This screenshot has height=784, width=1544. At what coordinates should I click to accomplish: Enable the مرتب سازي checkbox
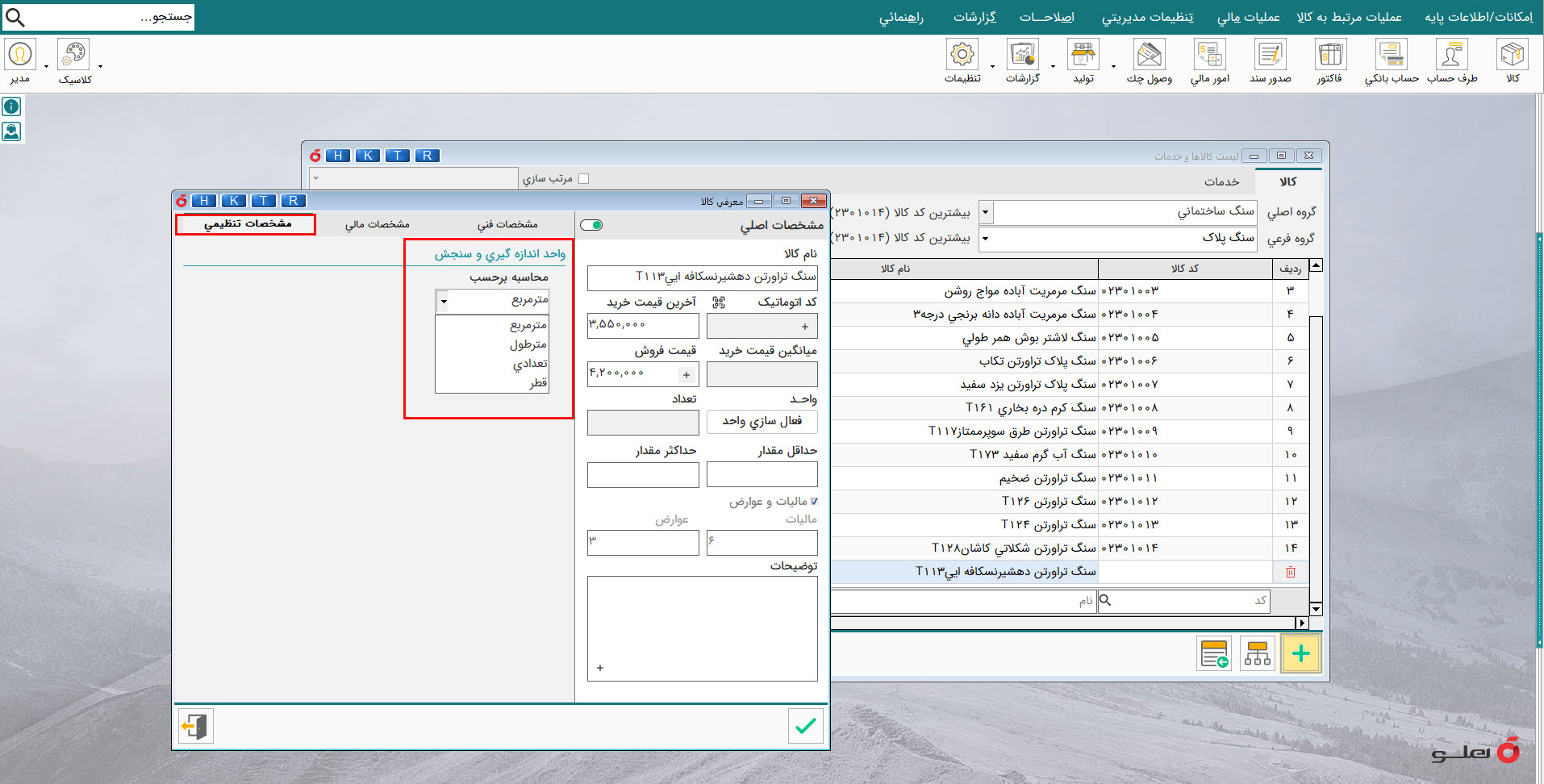(584, 179)
